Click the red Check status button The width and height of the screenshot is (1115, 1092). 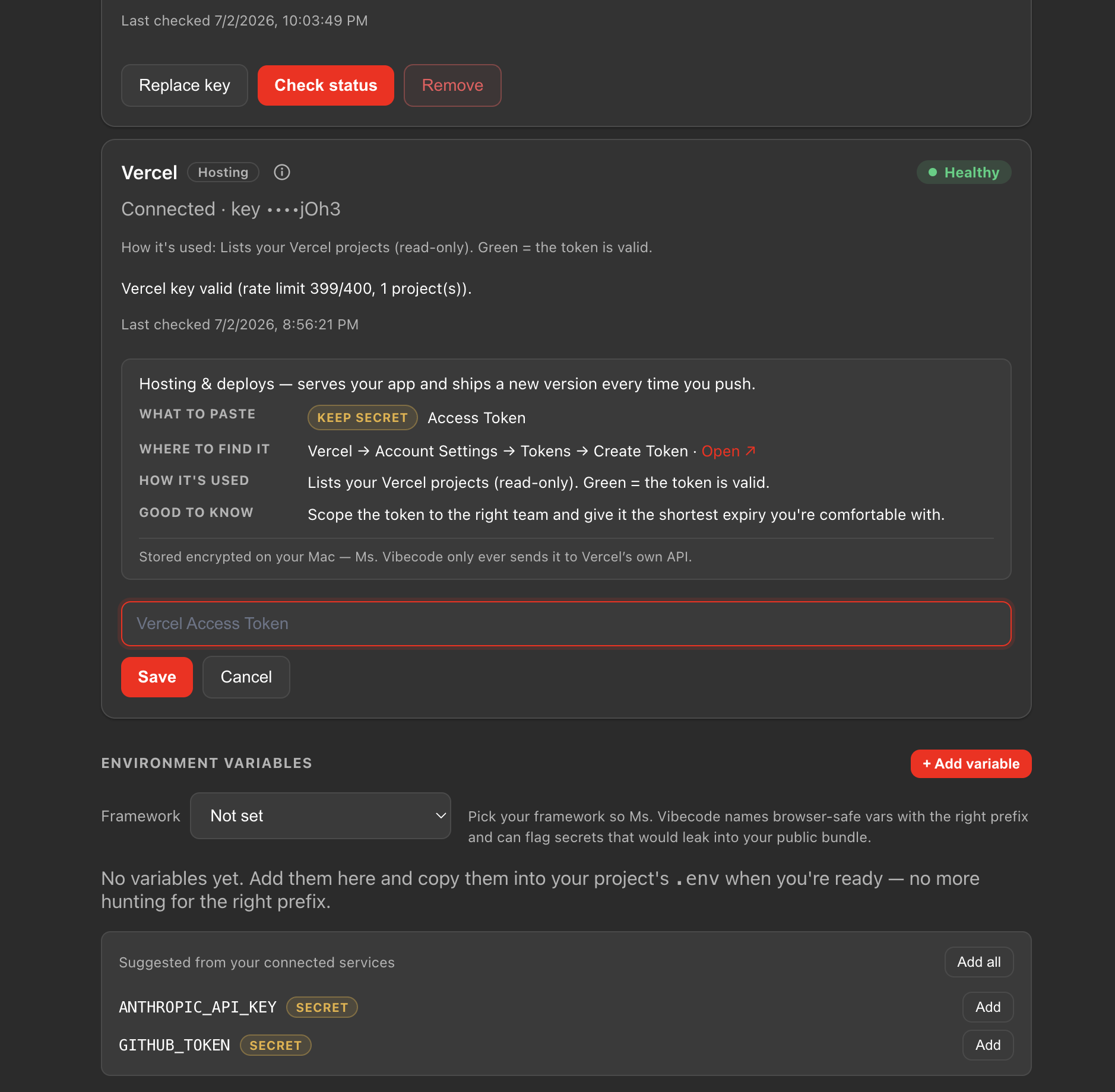tap(326, 85)
